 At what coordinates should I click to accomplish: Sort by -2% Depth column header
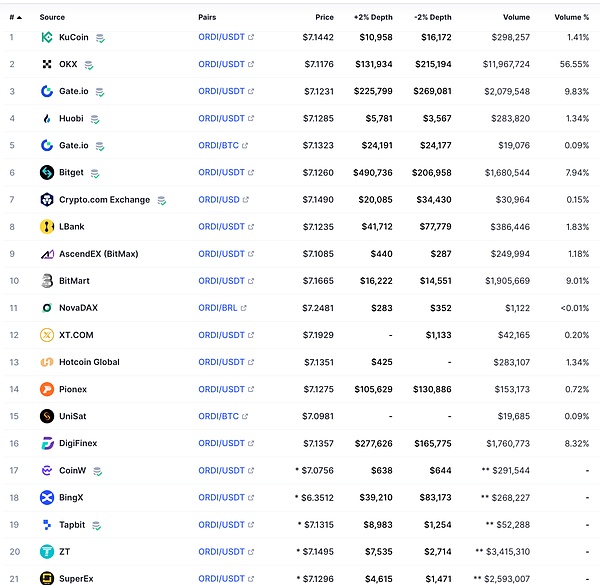tap(432, 17)
